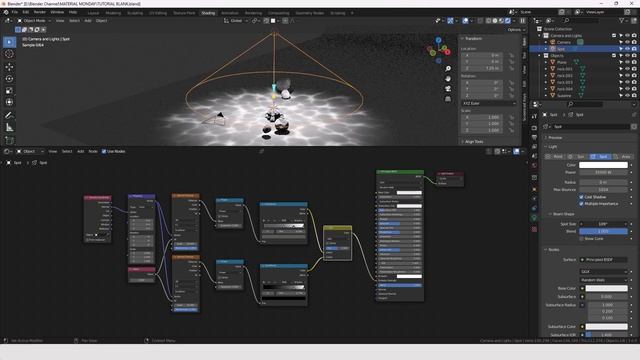This screenshot has height=360, width=640.
Task: Select the Measure tool
Action: 9,128
